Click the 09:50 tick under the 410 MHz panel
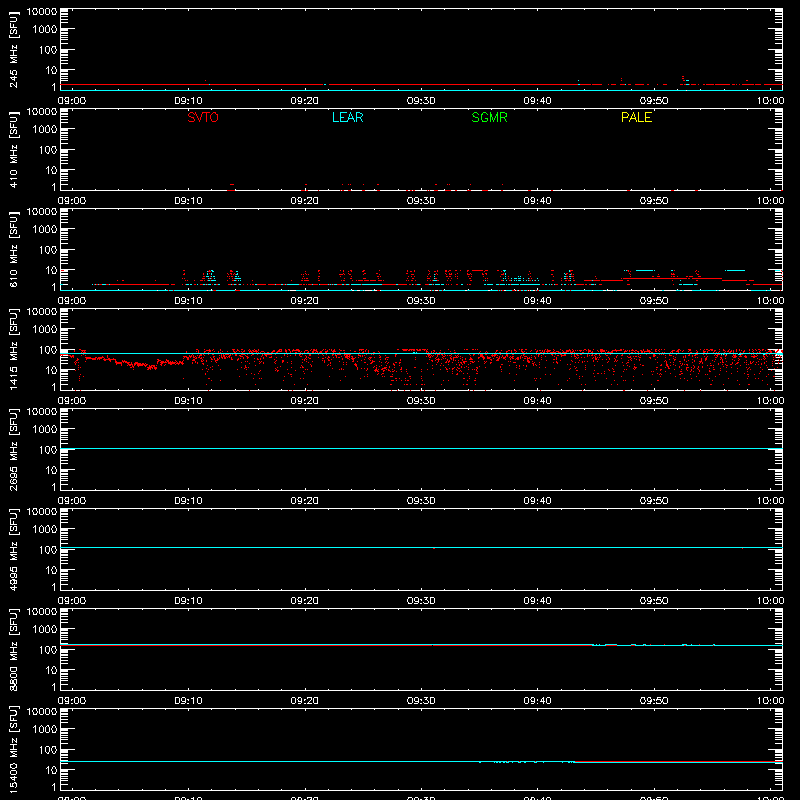Image resolution: width=800 pixels, height=800 pixels. [x=654, y=201]
